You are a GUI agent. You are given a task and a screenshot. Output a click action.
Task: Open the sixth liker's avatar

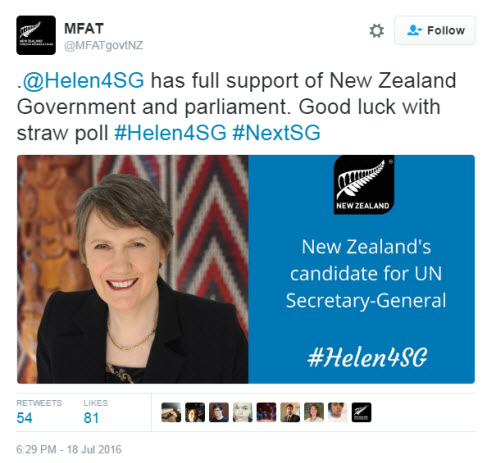click(x=290, y=412)
